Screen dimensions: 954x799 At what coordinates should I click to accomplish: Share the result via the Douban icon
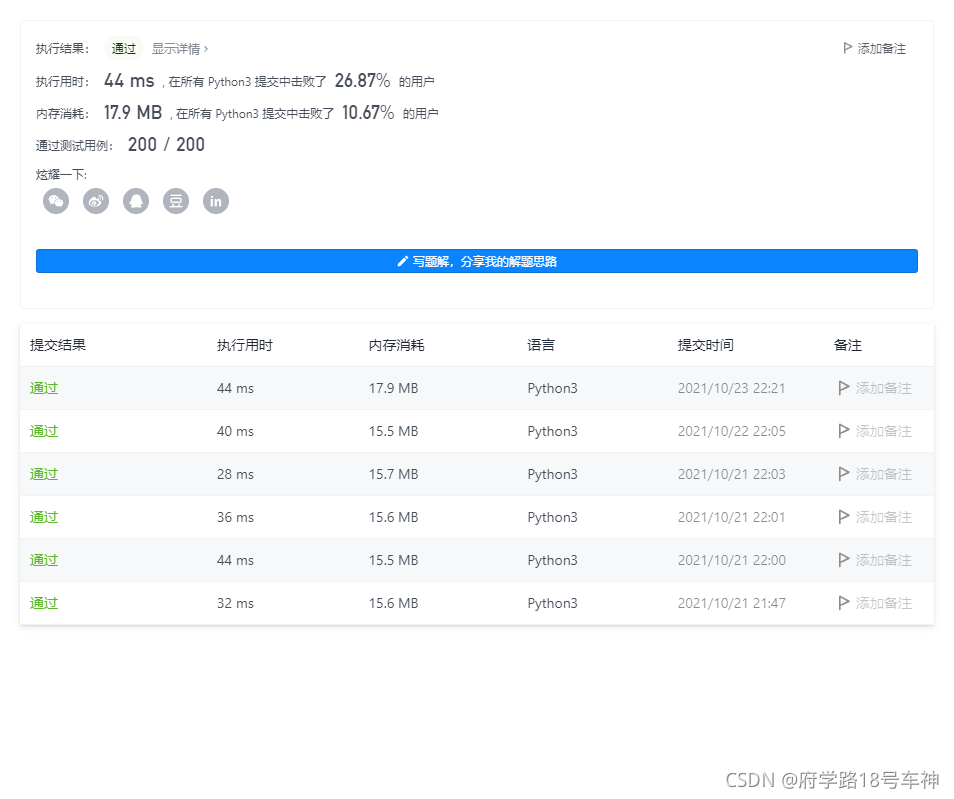click(176, 201)
